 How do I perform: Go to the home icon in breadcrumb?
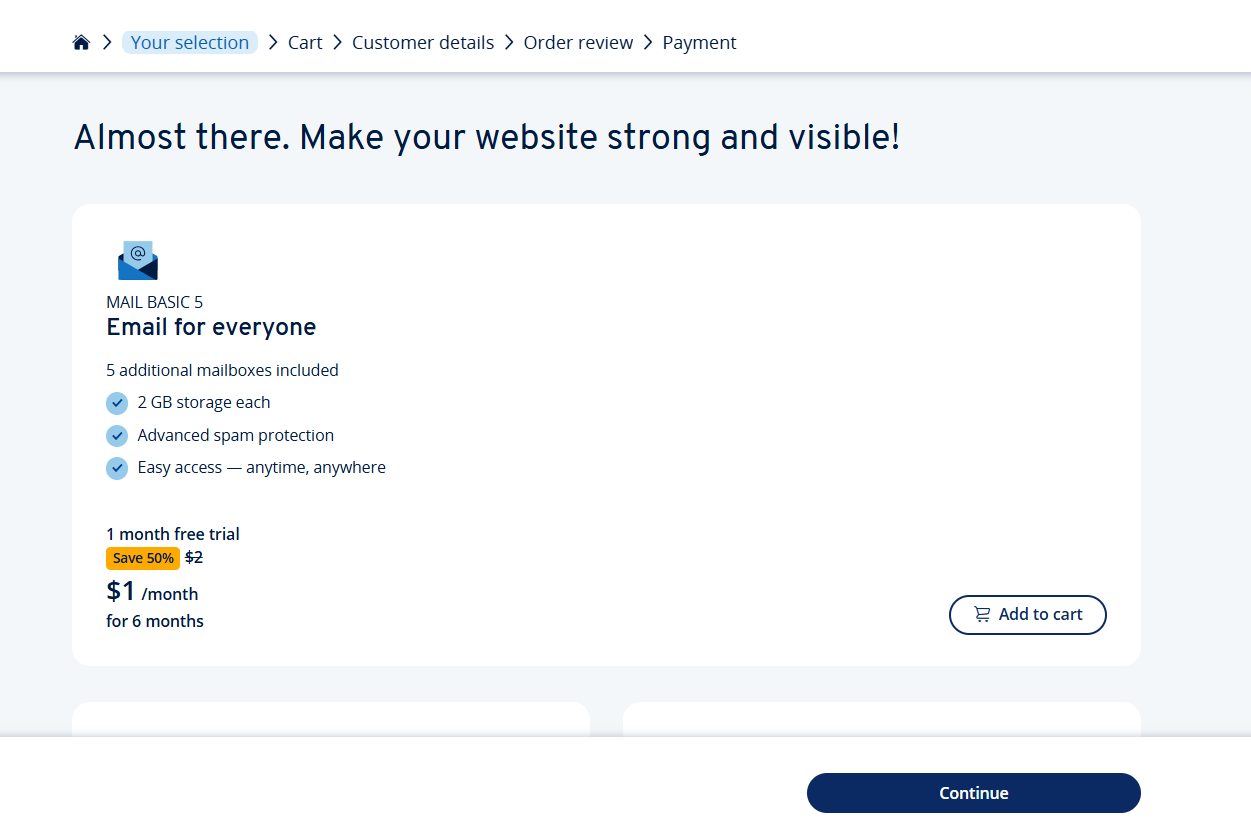81,42
